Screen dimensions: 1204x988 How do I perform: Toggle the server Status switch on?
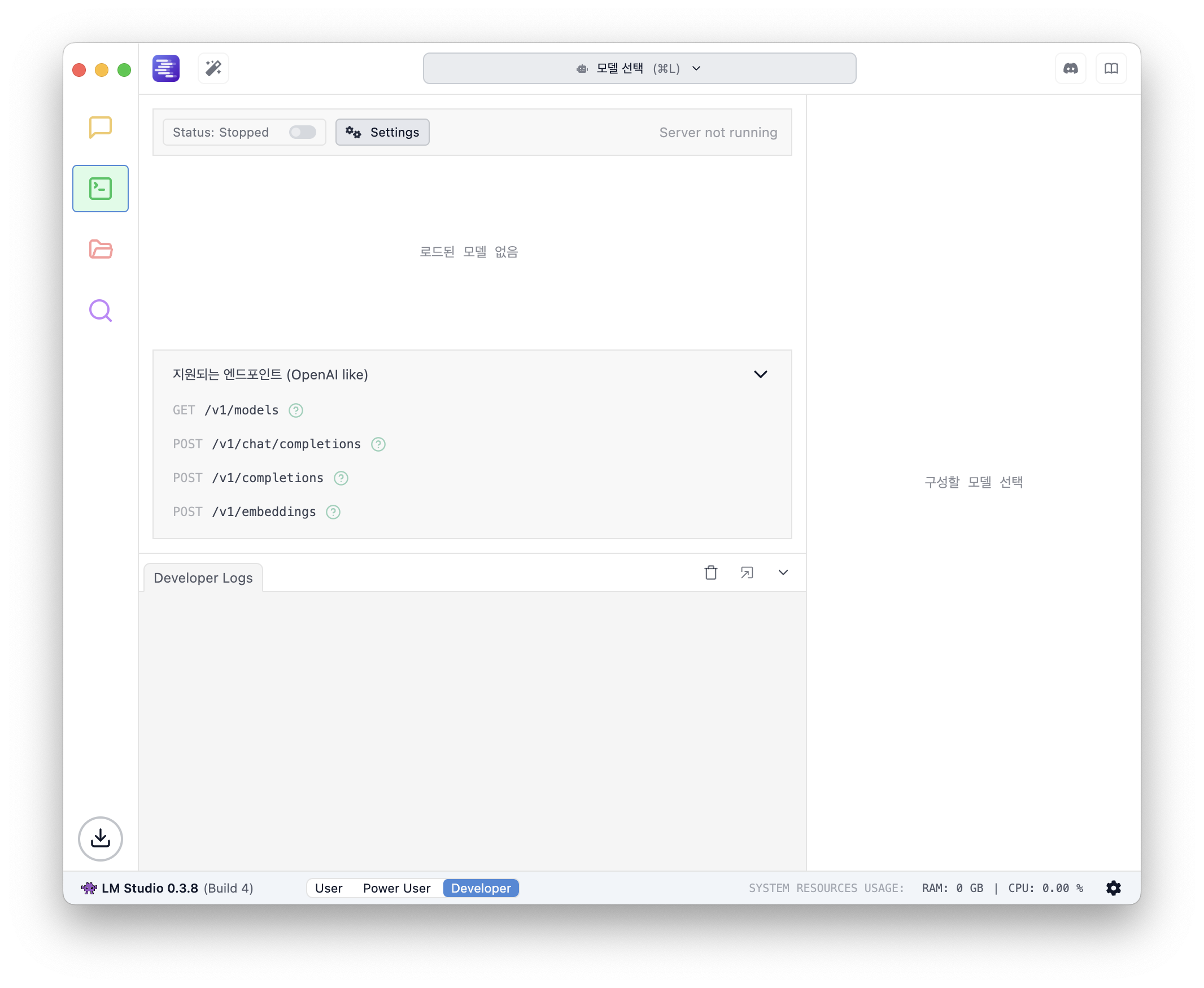pyautogui.click(x=302, y=132)
